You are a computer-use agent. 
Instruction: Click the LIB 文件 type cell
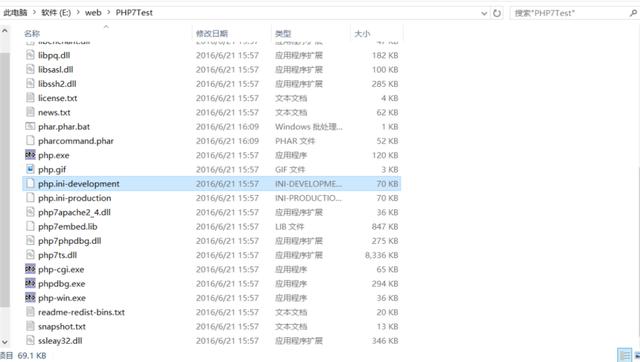point(289,227)
